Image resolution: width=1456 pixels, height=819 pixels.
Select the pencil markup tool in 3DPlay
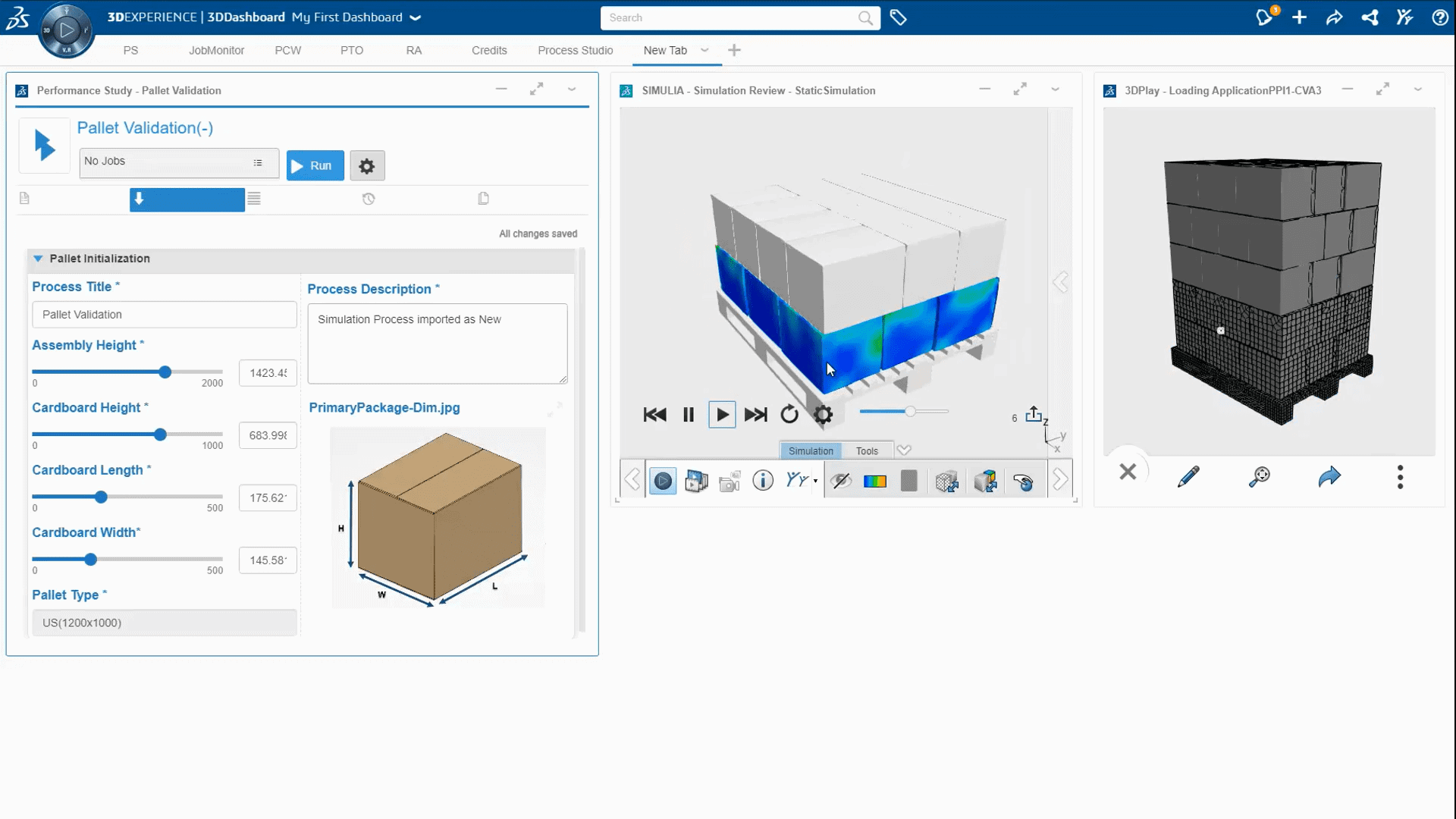(1188, 476)
